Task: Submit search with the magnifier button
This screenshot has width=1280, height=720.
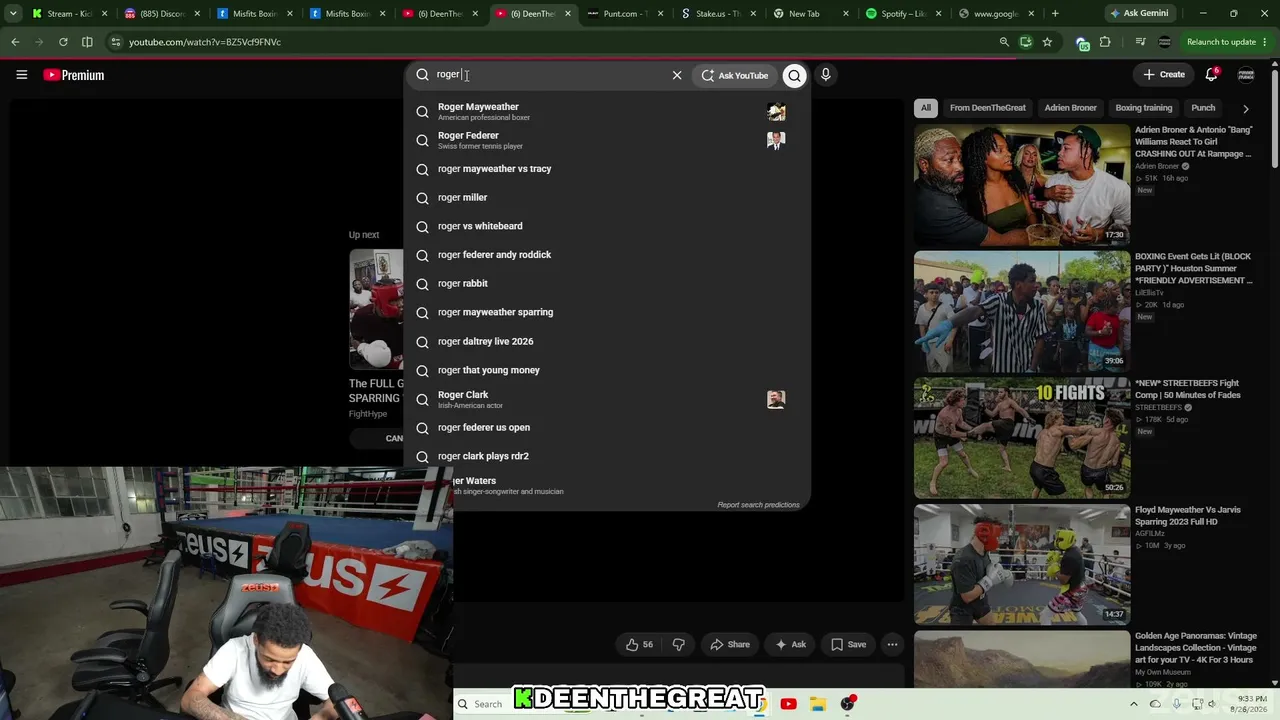Action: [x=794, y=75]
